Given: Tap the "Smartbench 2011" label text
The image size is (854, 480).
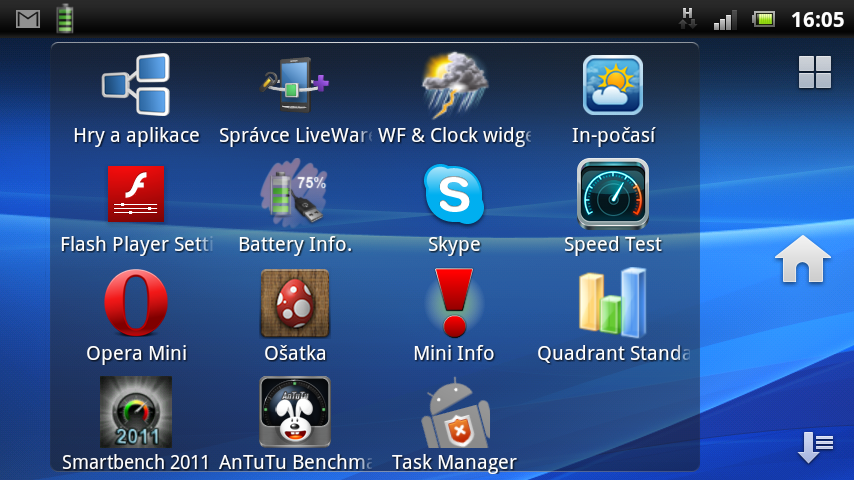Looking at the screenshot, I should coord(136,462).
